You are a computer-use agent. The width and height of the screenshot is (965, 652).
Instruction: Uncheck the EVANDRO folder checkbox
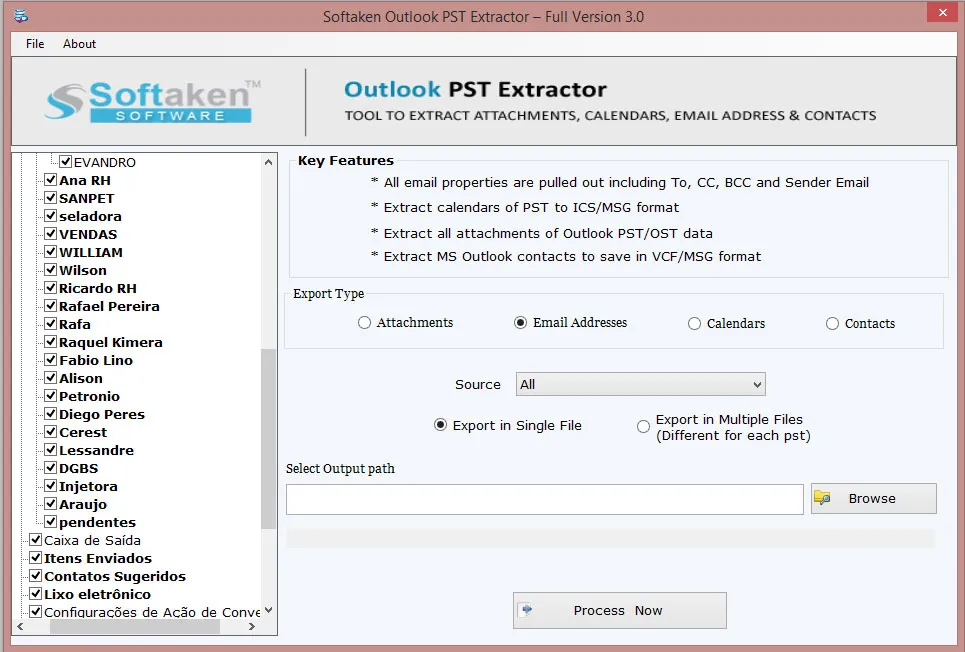tap(66, 162)
